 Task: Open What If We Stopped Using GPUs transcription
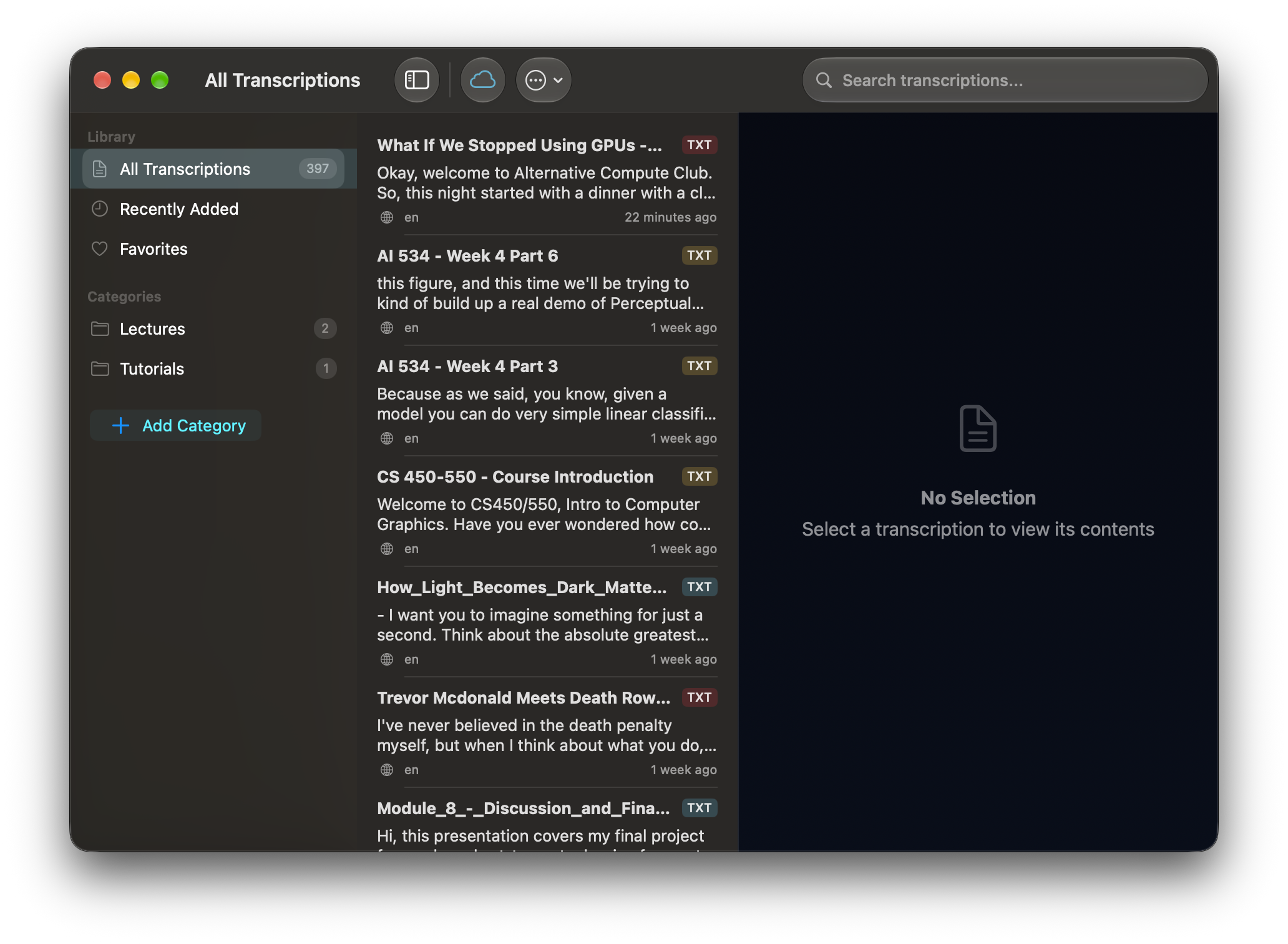[547, 180]
